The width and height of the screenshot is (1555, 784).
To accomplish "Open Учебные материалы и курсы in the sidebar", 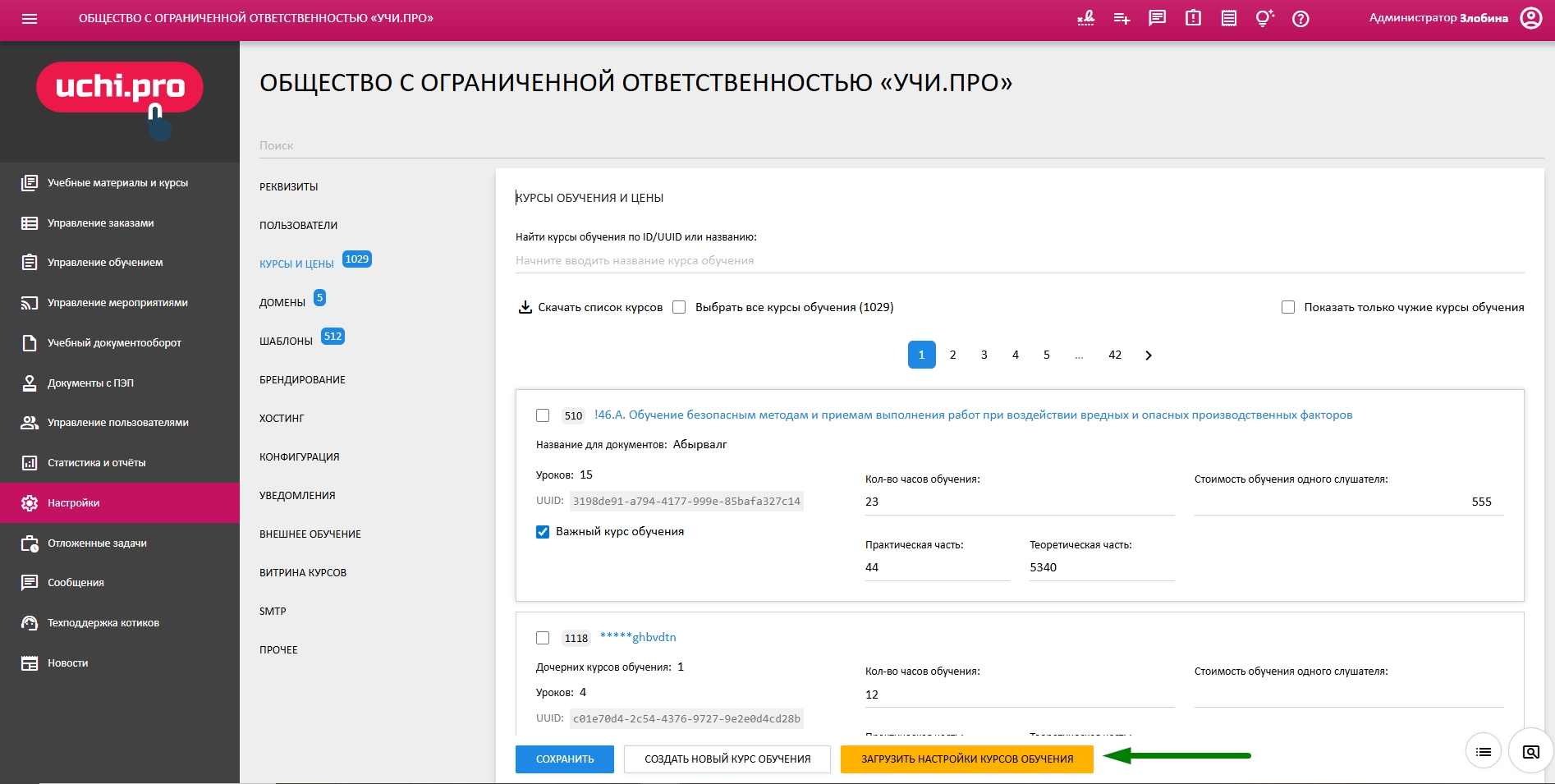I will pyautogui.click(x=120, y=183).
